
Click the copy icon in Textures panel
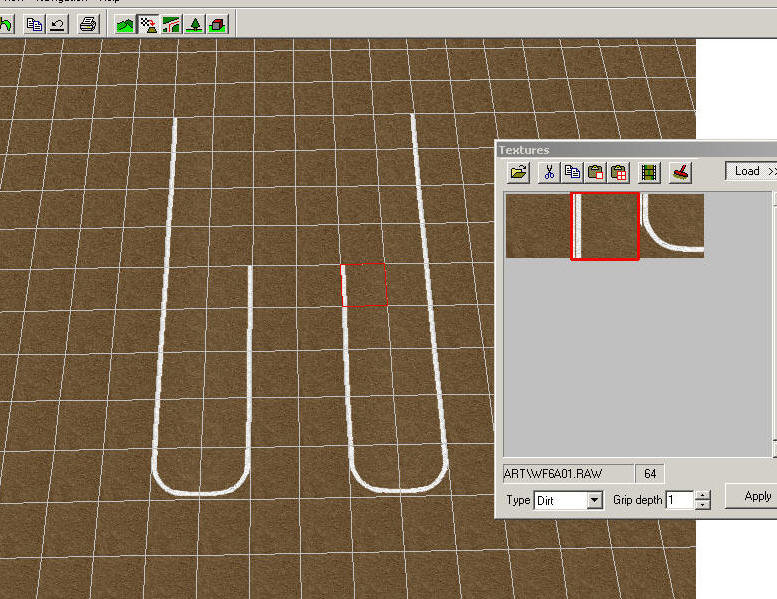[x=572, y=172]
